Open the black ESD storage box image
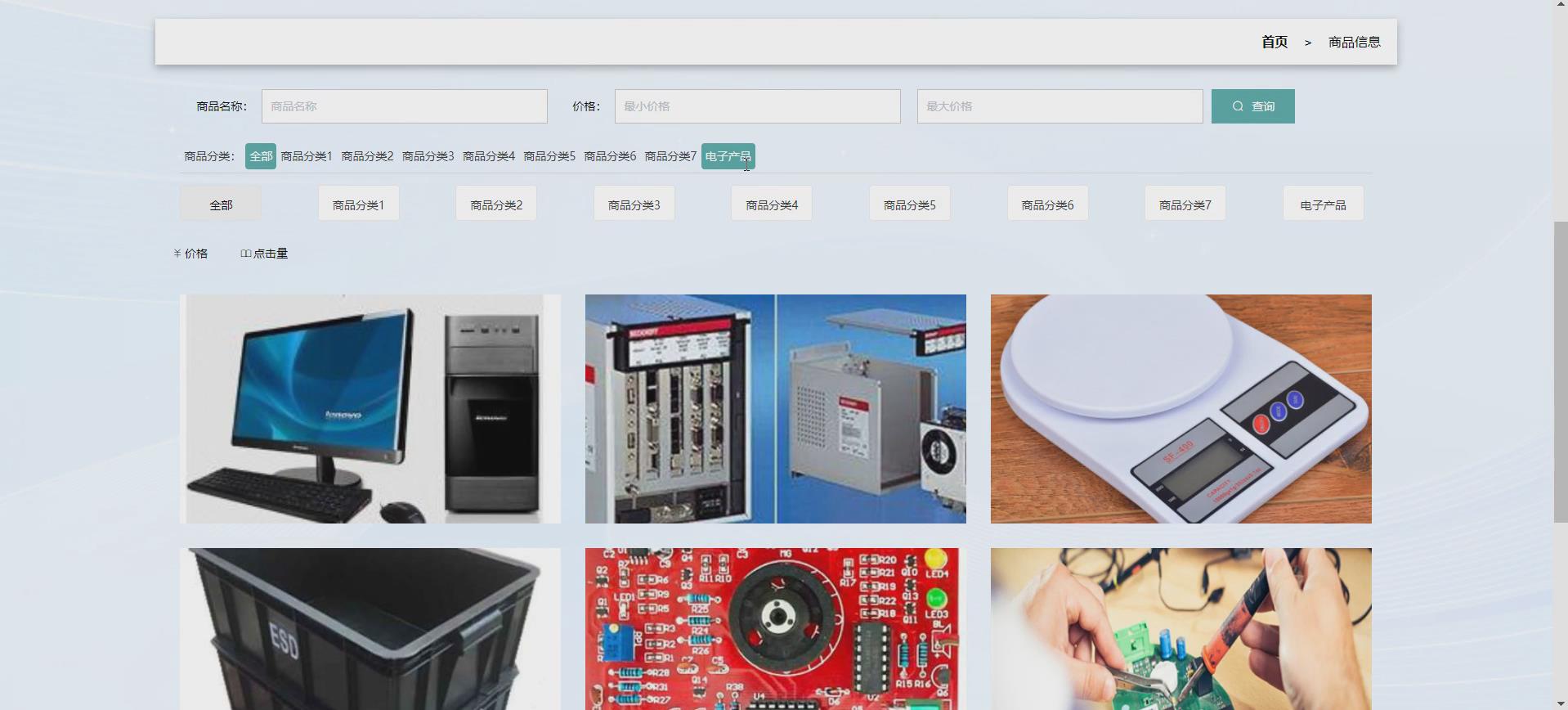The width and height of the screenshot is (1568, 710). [x=370, y=629]
